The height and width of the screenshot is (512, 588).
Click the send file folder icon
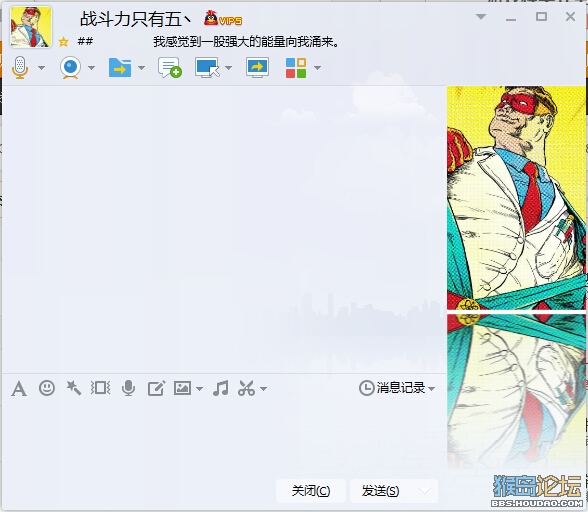click(x=120, y=68)
